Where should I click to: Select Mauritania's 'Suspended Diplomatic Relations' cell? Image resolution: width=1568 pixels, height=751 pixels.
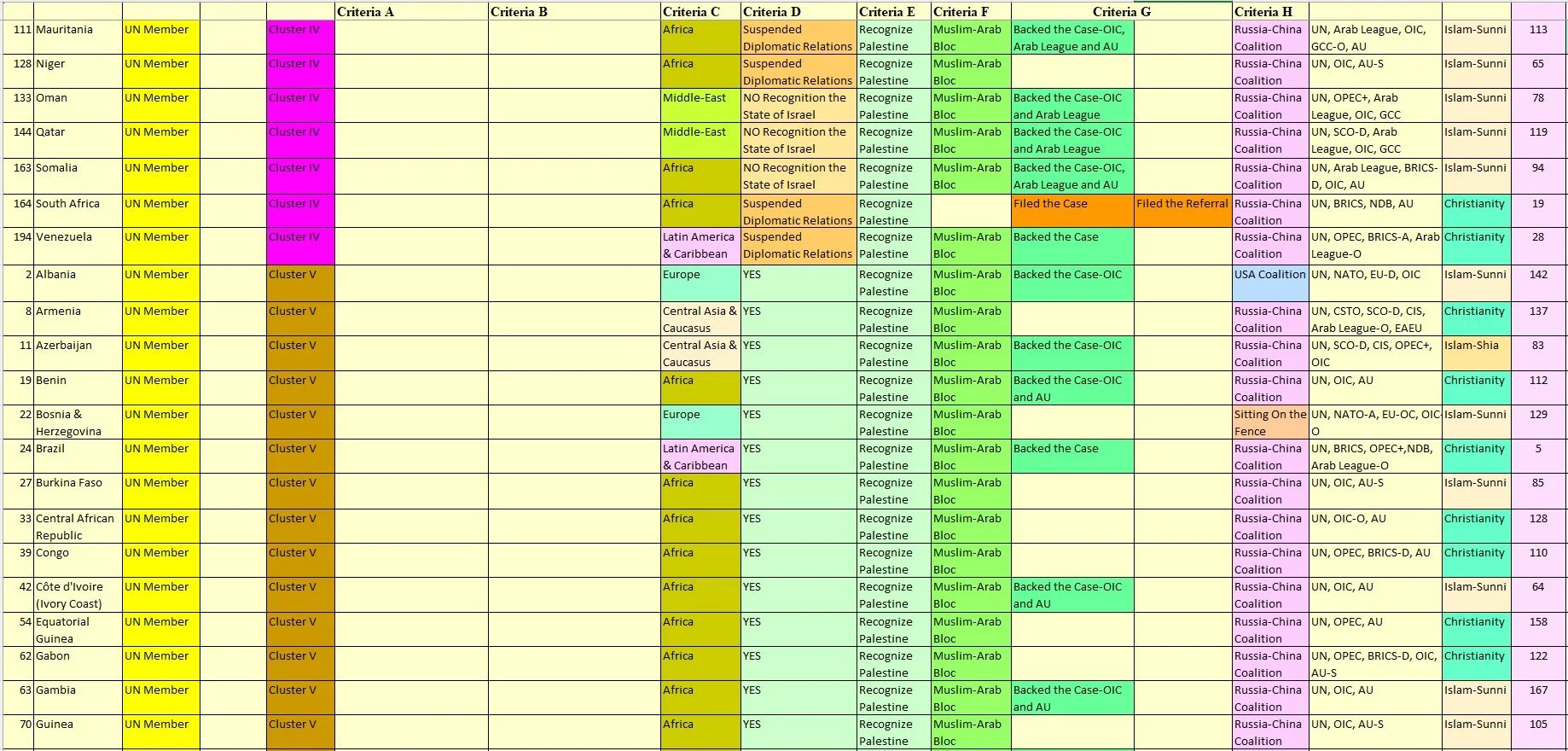[x=799, y=38]
